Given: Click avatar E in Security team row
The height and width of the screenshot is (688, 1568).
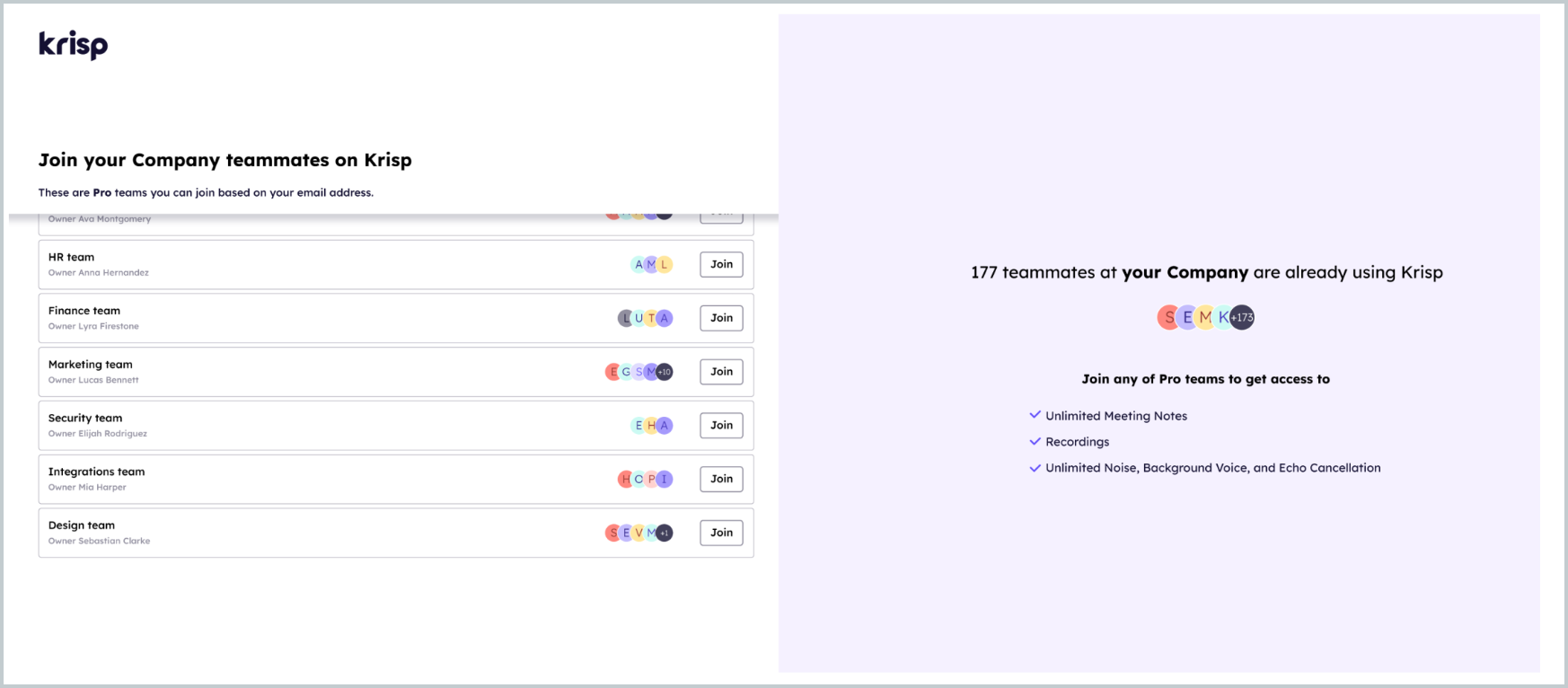Looking at the screenshot, I should (x=639, y=426).
